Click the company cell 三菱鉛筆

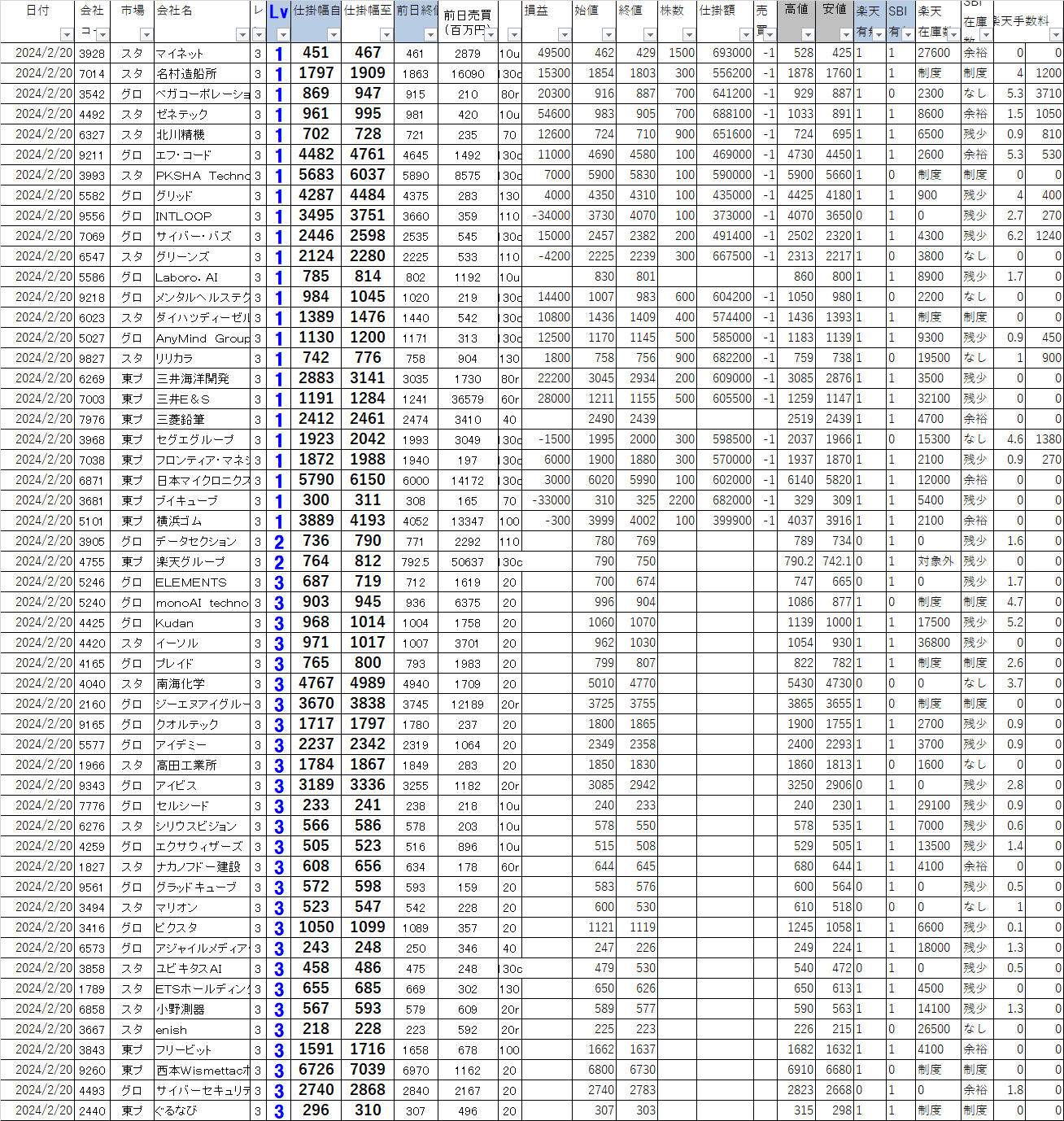click(202, 419)
